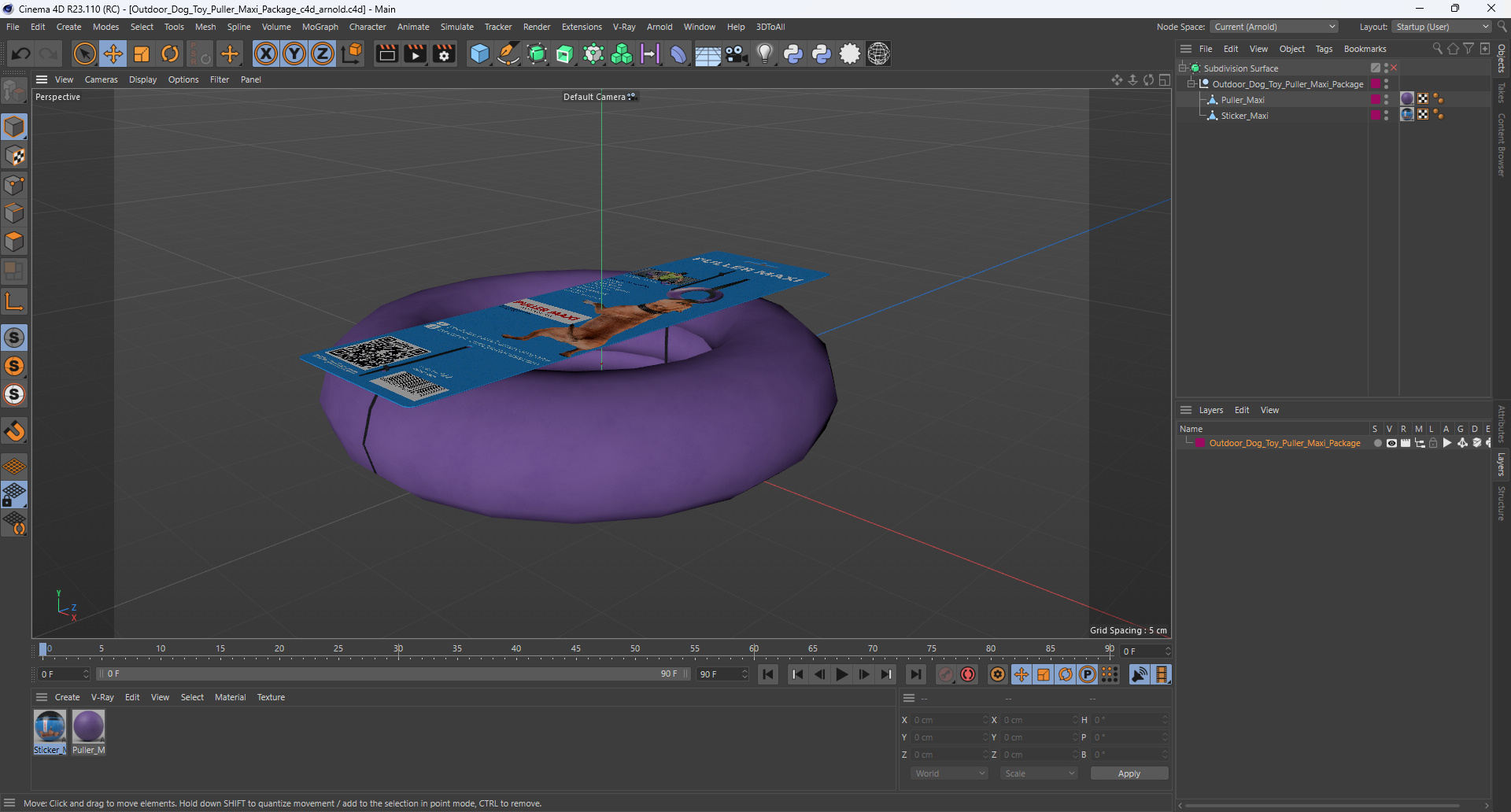Click the Coordinate System icon

[x=353, y=54]
